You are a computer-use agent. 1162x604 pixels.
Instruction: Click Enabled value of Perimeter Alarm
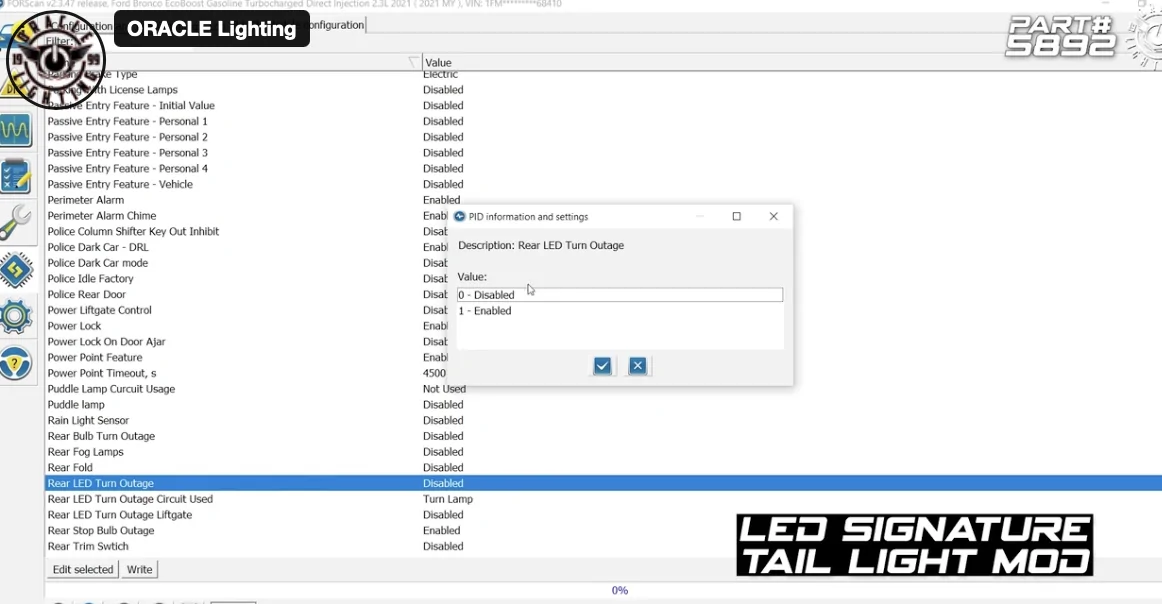click(x=442, y=200)
